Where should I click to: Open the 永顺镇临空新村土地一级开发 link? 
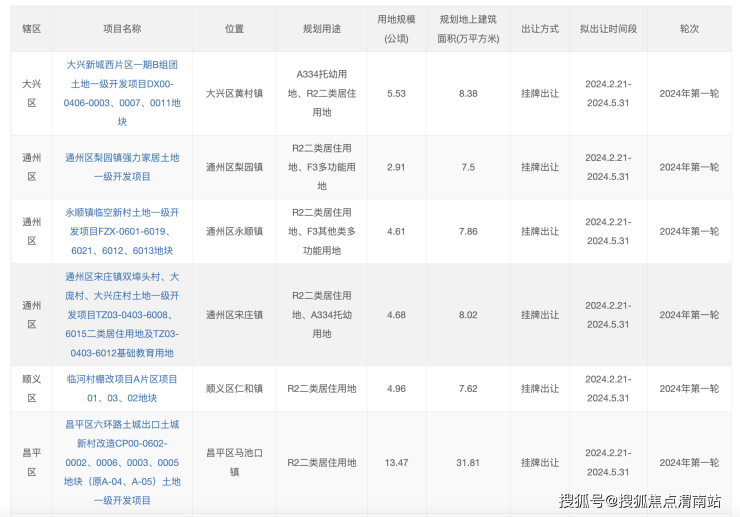click(x=122, y=231)
